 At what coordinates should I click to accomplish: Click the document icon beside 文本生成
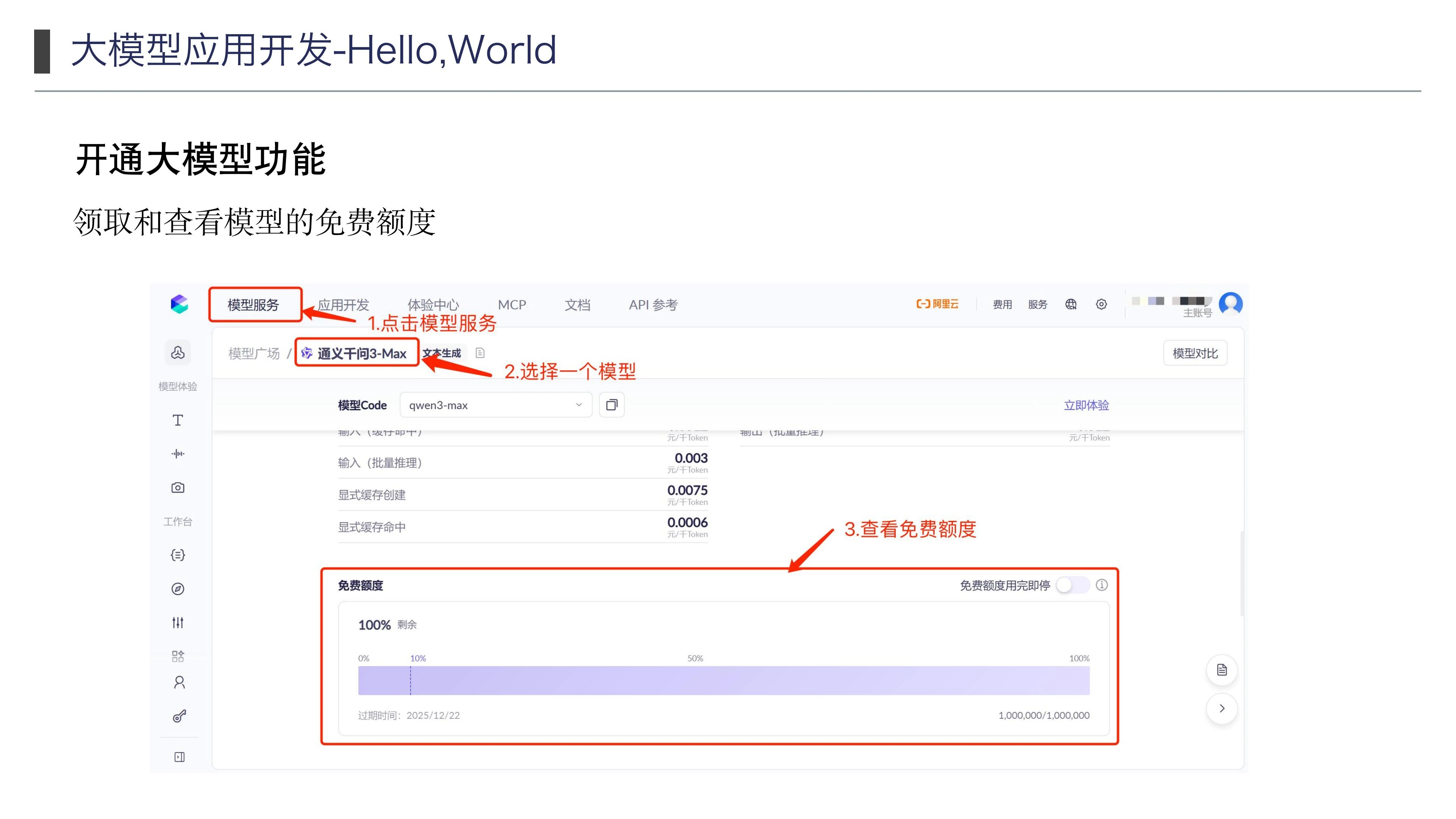click(x=480, y=353)
